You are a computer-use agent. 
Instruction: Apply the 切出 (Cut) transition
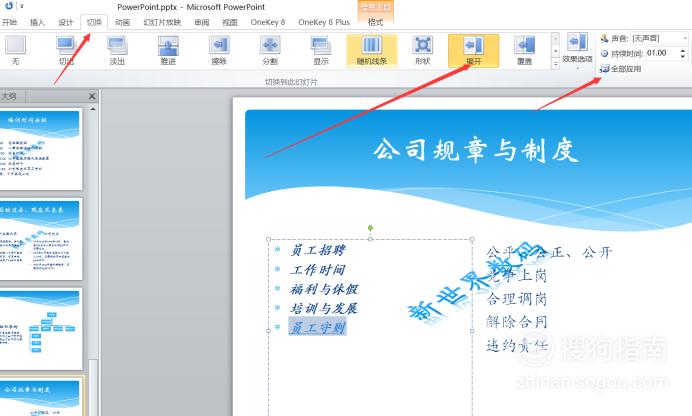[x=66, y=51]
